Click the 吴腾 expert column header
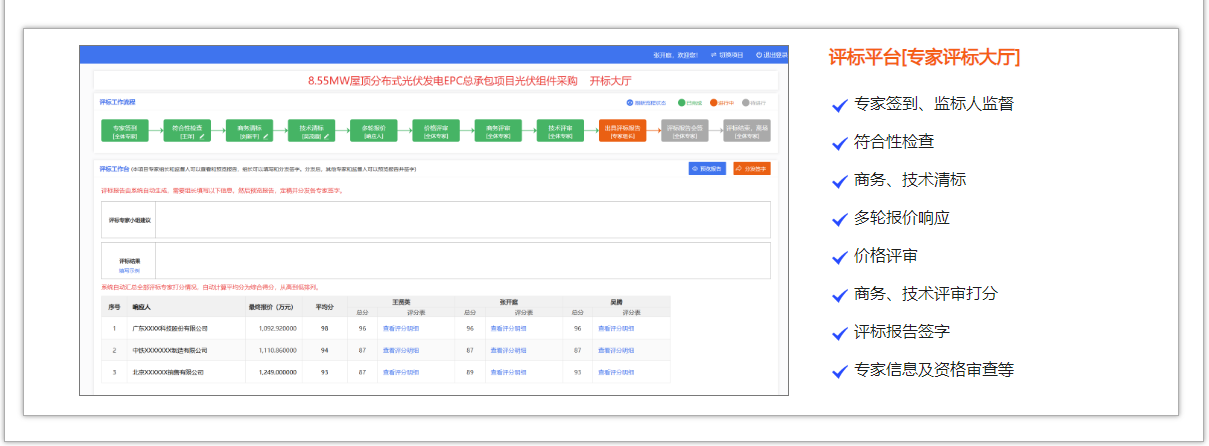The width and height of the screenshot is (1209, 446). point(616,300)
